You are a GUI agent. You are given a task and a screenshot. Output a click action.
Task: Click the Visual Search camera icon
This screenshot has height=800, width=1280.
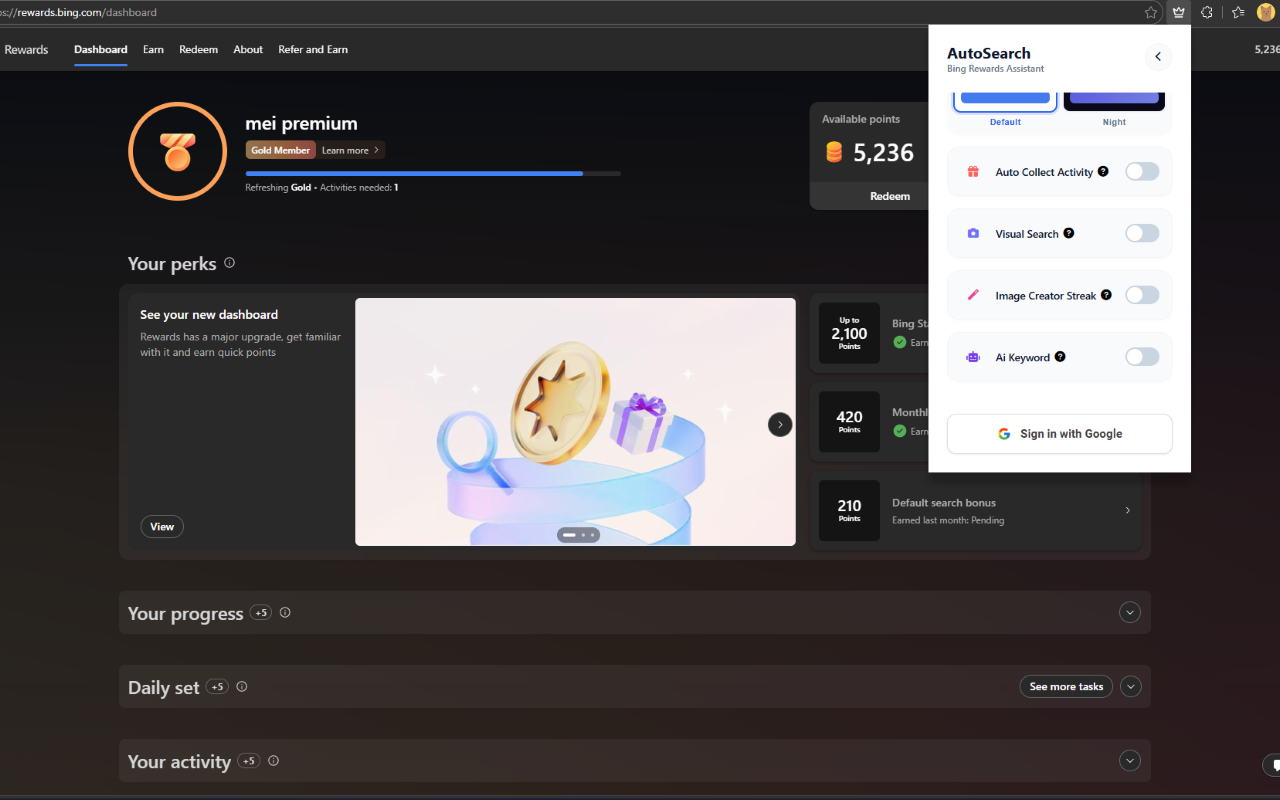point(973,234)
